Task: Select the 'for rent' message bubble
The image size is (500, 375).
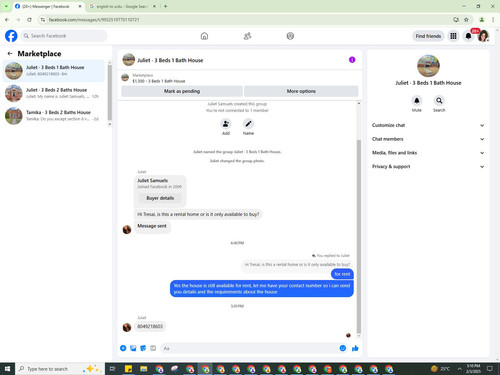Action: (342, 274)
